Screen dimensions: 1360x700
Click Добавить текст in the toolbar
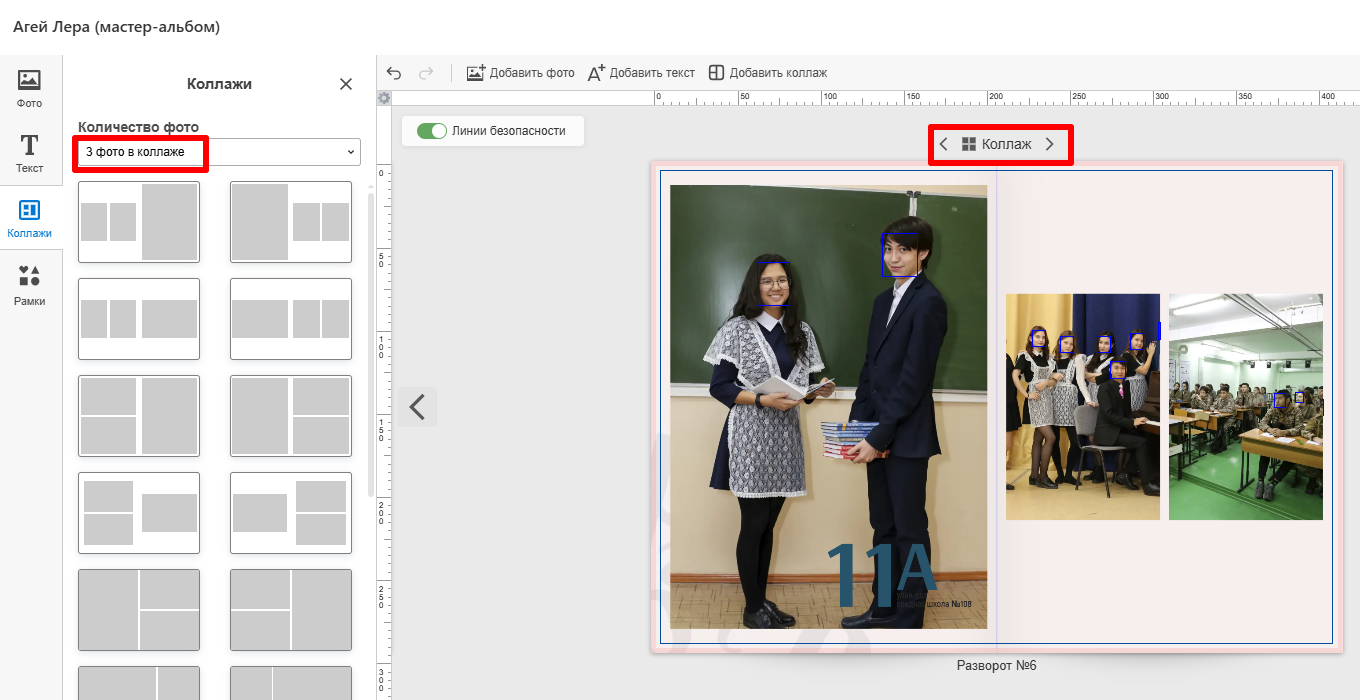click(x=641, y=73)
